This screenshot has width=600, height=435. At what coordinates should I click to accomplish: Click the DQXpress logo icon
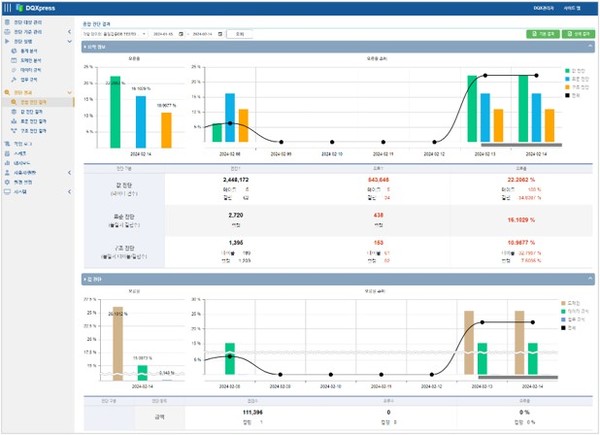click(20, 8)
